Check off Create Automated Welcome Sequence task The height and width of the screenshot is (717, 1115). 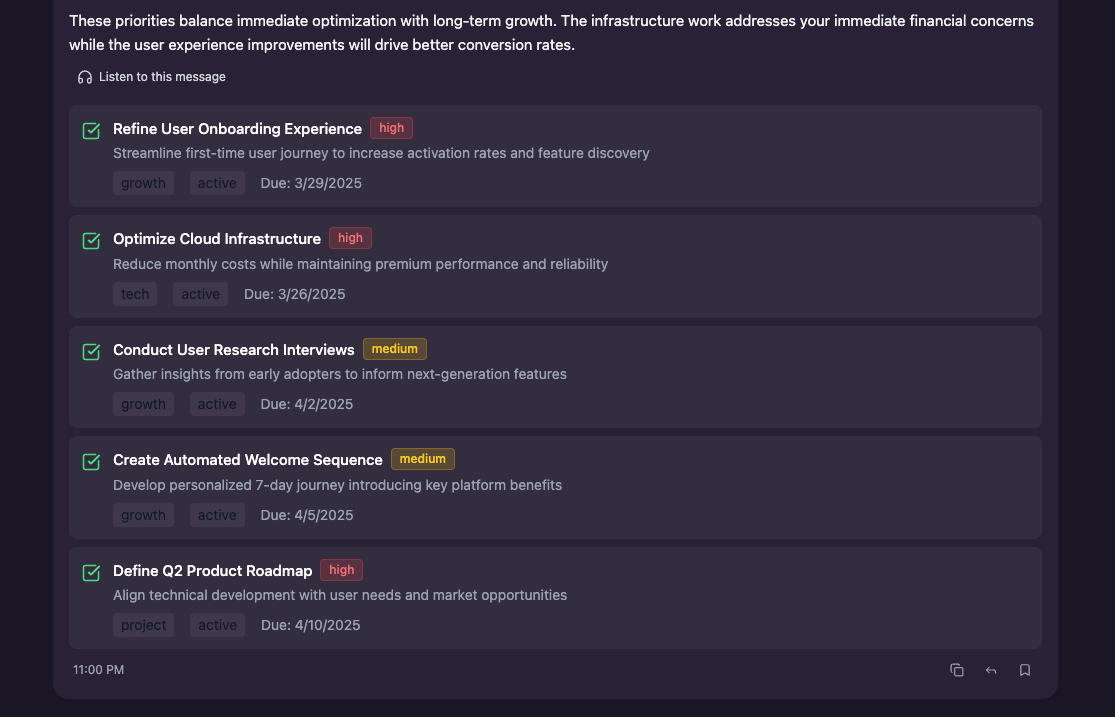(x=91, y=462)
